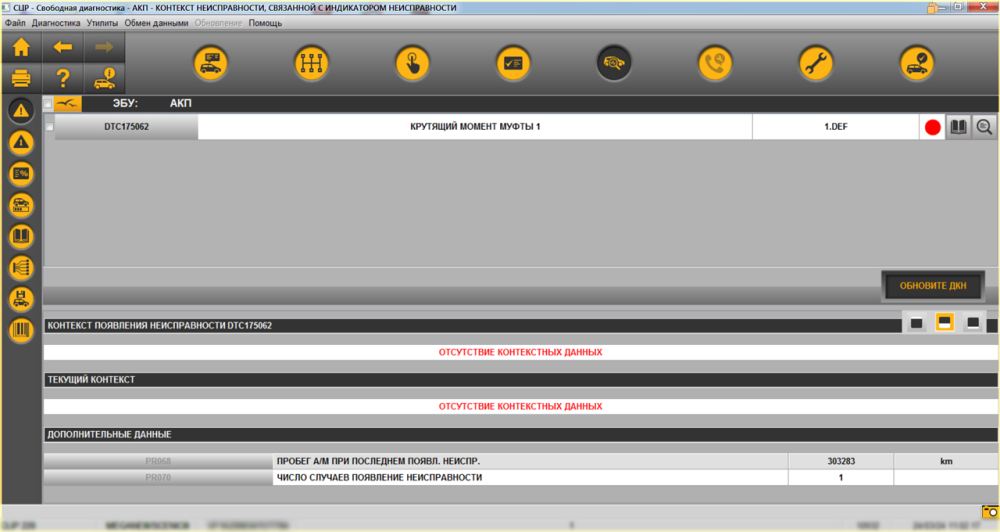1000x532 pixels.
Task: Click the back arrow navigation icon
Action: (x=62, y=47)
